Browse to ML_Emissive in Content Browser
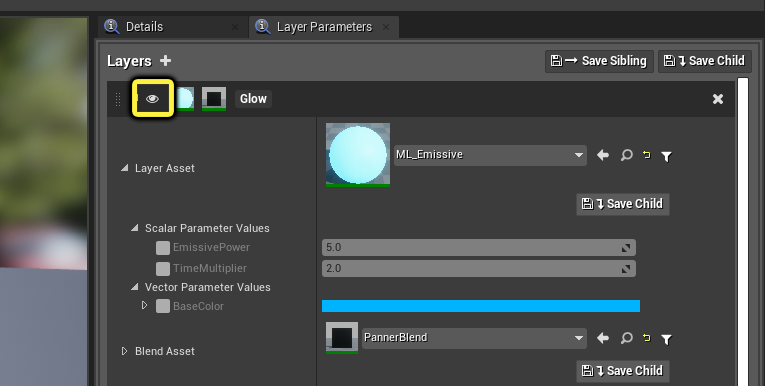 click(626, 155)
